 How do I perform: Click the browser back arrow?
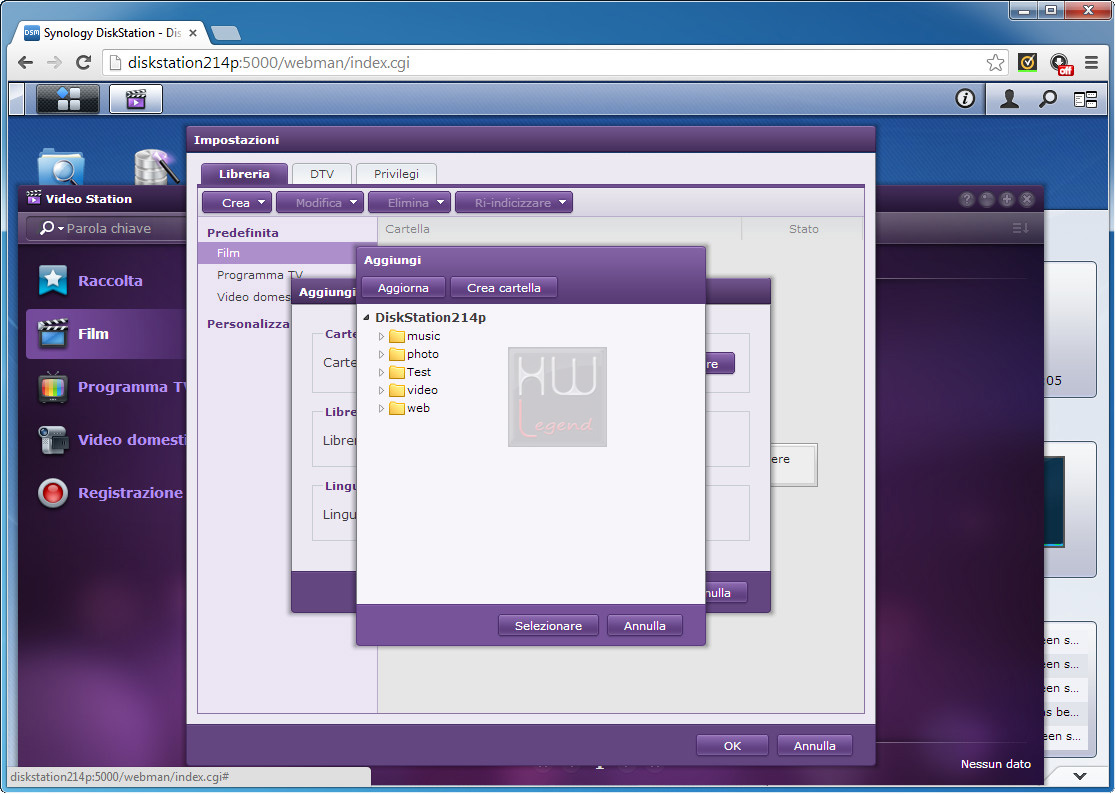pyautogui.click(x=26, y=63)
